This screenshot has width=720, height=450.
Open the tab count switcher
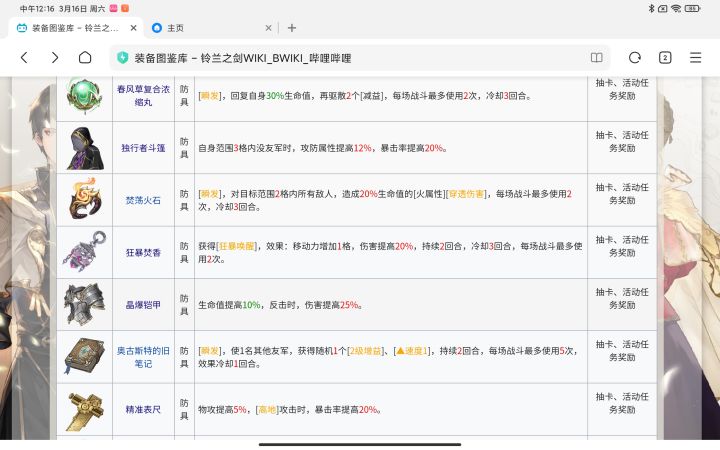[665, 58]
